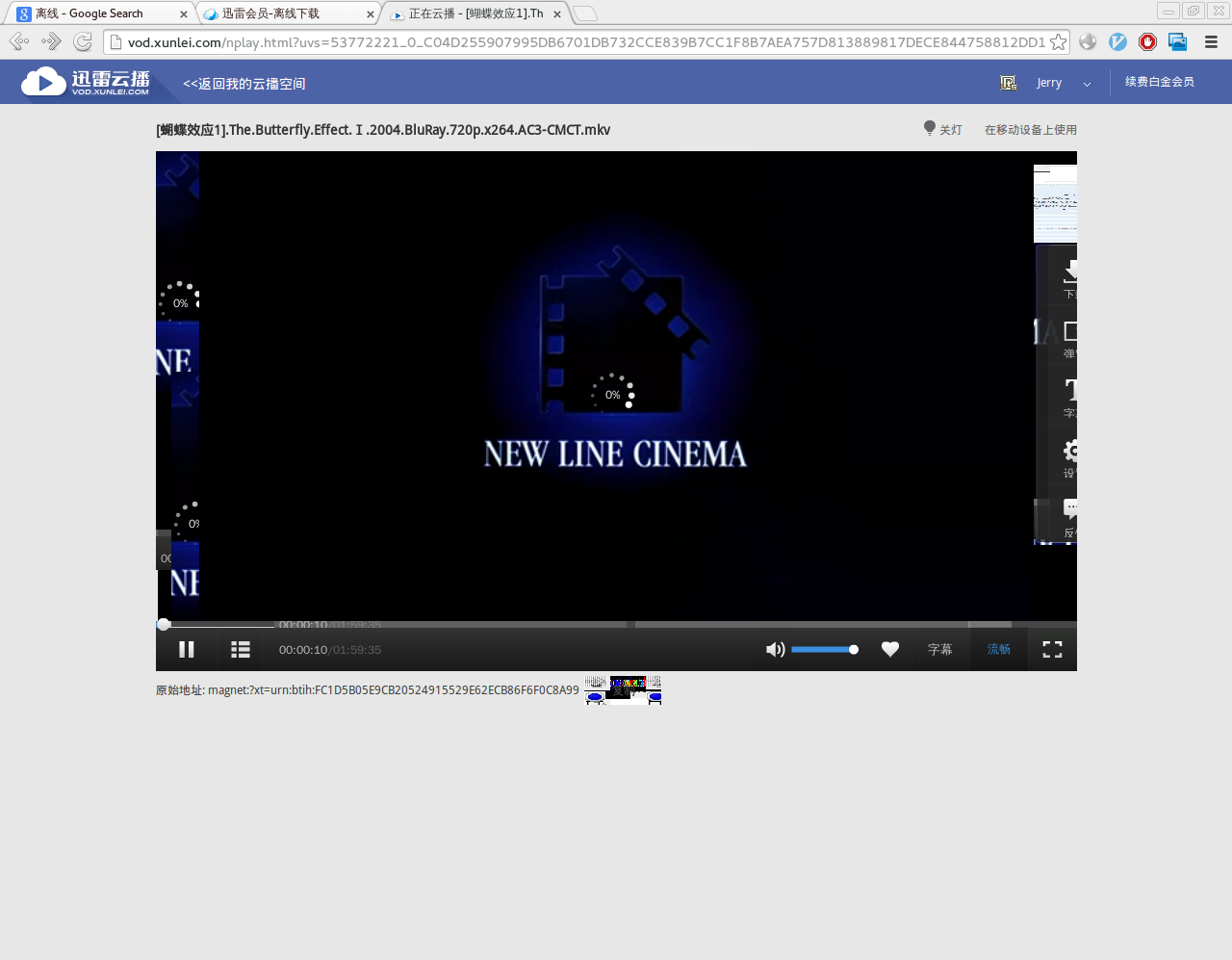Enter fullscreen mode icon

click(1053, 650)
